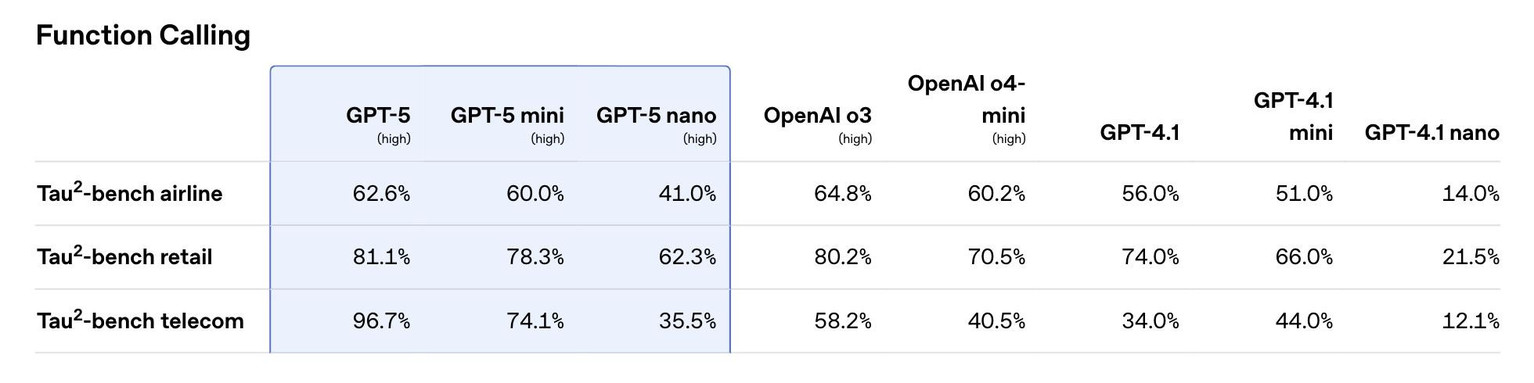Click GPT-5 retail score 81.1%
Image resolution: width=1534 pixels, height=383 pixels.
click(x=382, y=257)
